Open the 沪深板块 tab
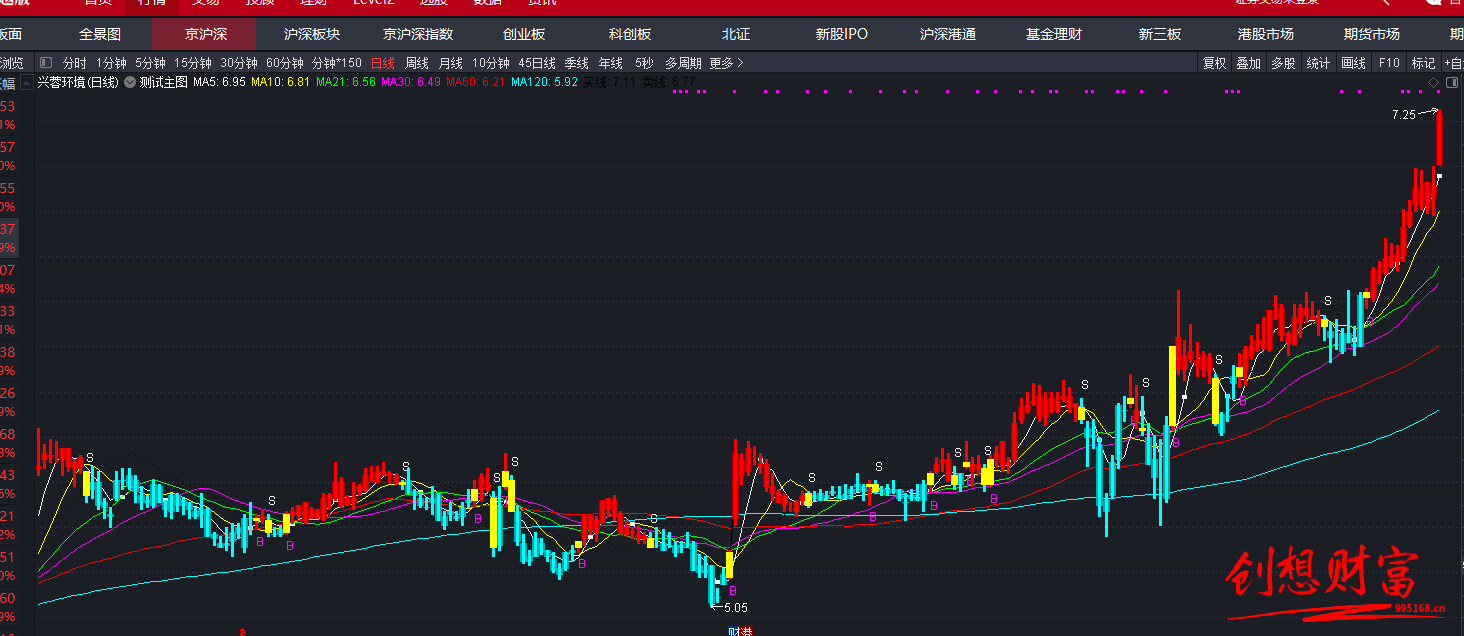Screen dimensions: 1464x636 tap(312, 34)
